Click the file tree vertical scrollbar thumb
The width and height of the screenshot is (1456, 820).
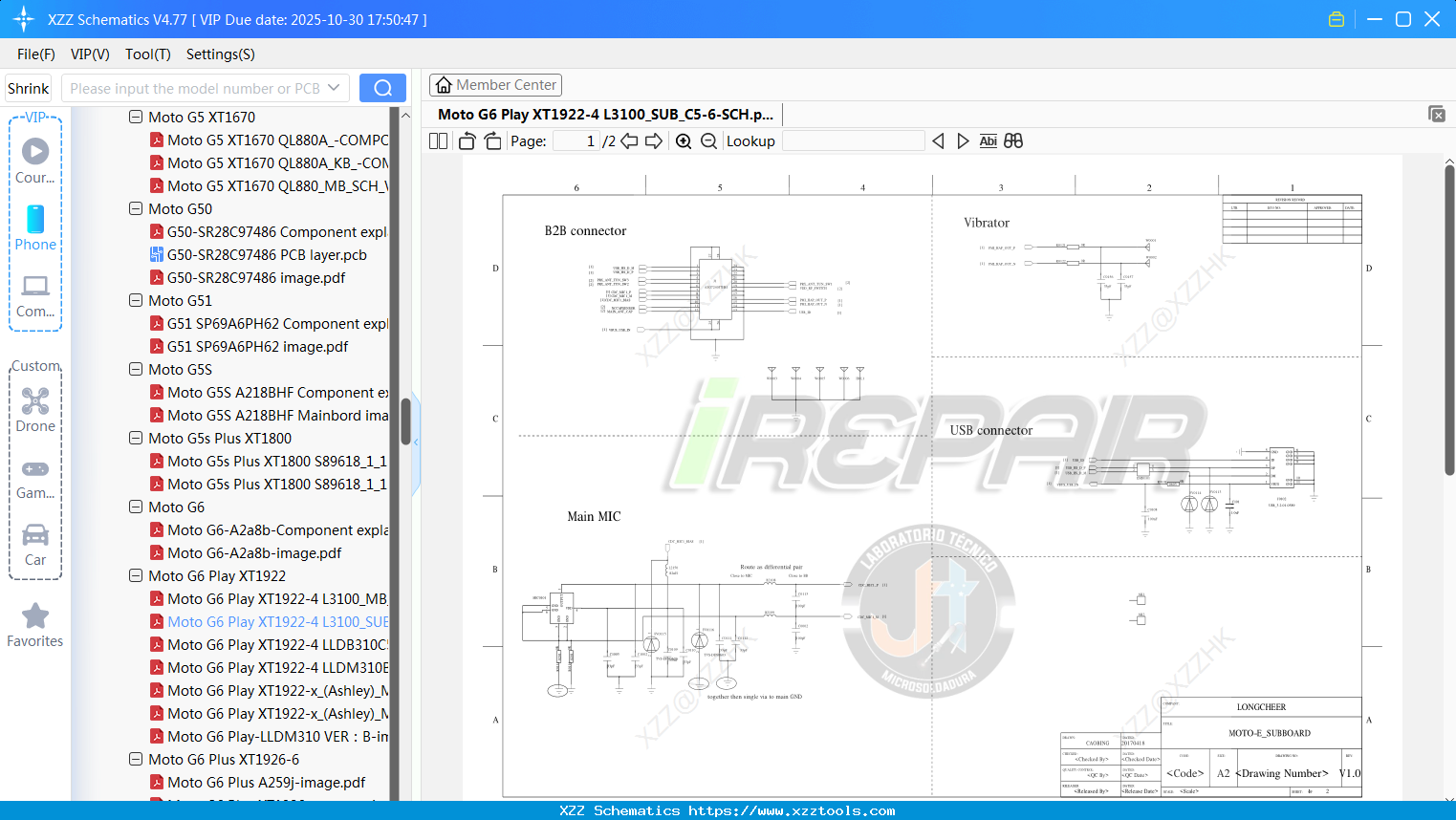tap(405, 421)
